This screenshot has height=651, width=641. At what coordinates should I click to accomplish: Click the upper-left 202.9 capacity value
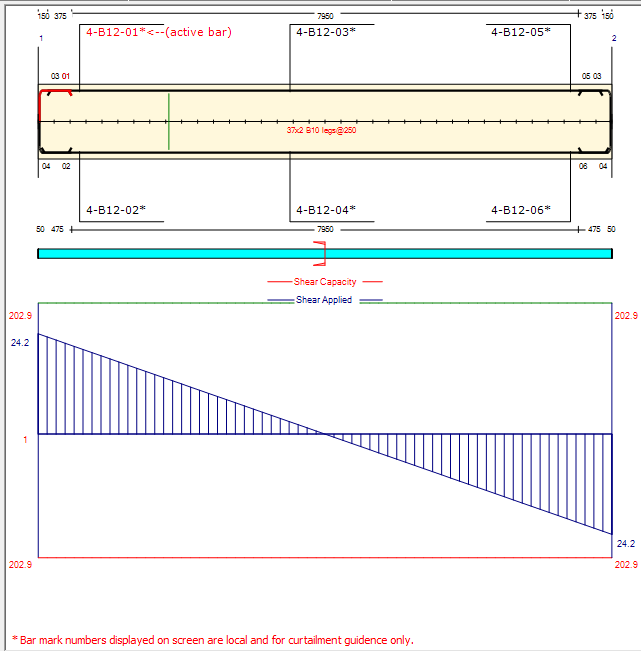[x=20, y=316]
